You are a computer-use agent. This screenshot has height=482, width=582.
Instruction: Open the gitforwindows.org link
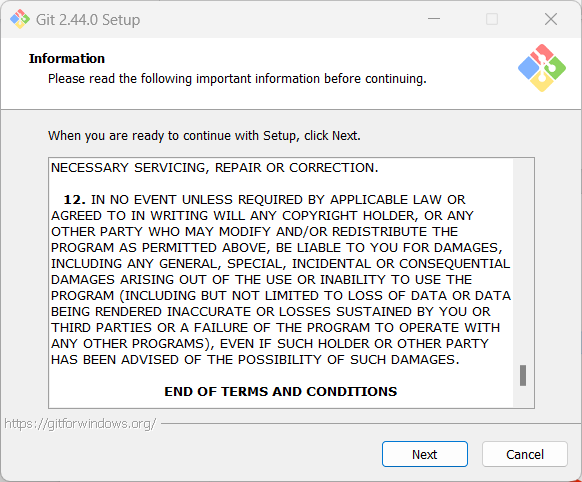[x=80, y=423]
